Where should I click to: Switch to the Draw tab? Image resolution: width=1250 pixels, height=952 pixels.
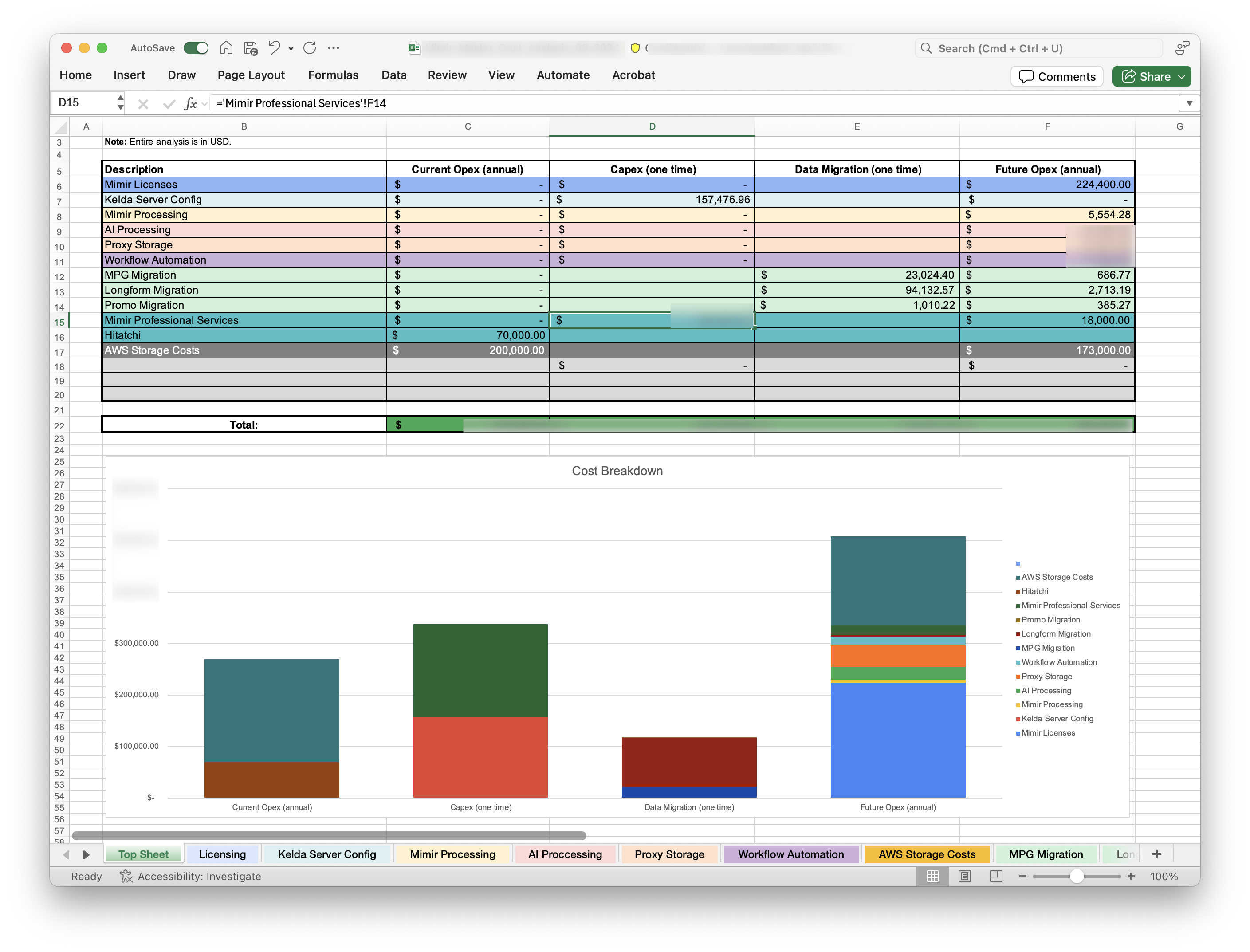[181, 75]
